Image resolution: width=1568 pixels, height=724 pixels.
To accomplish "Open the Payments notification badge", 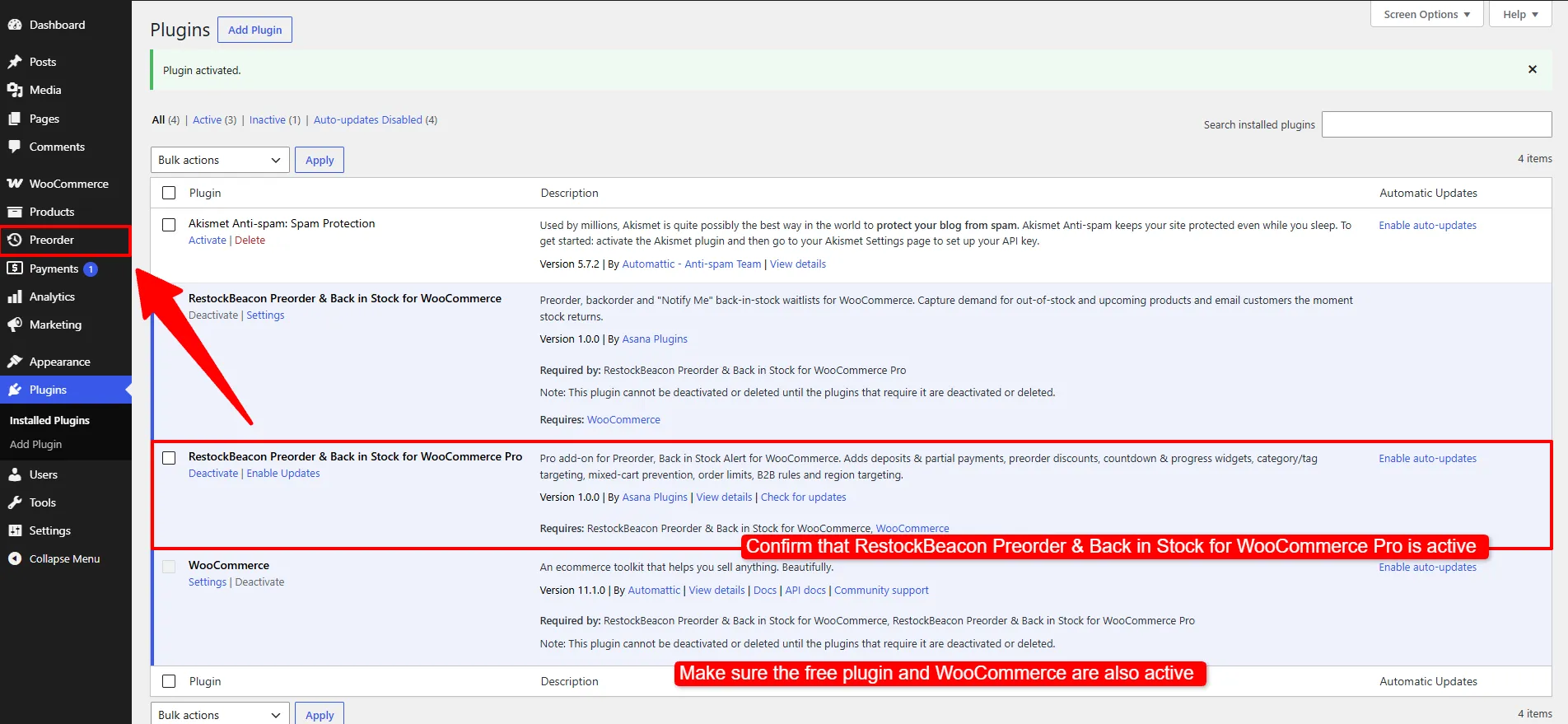I will pyautogui.click(x=91, y=269).
